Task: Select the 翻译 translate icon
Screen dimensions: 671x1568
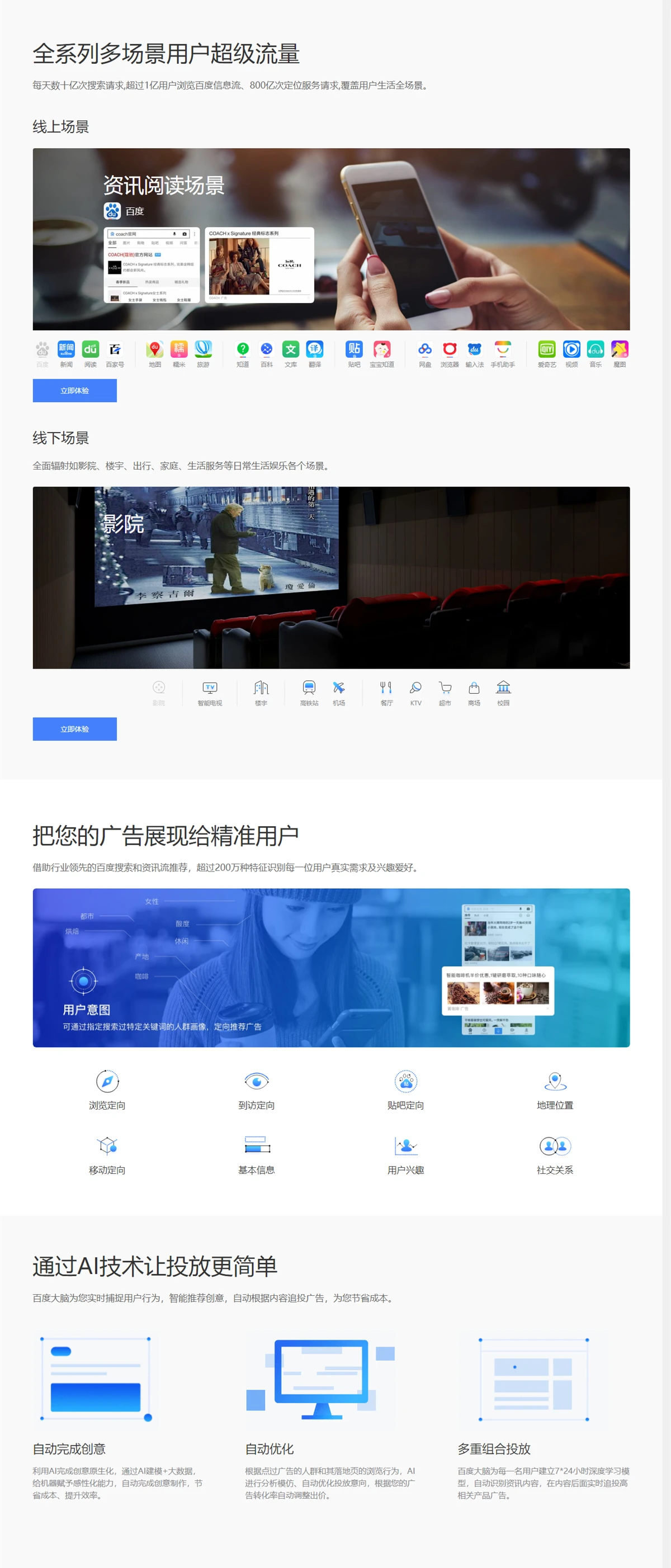Action: 314,349
